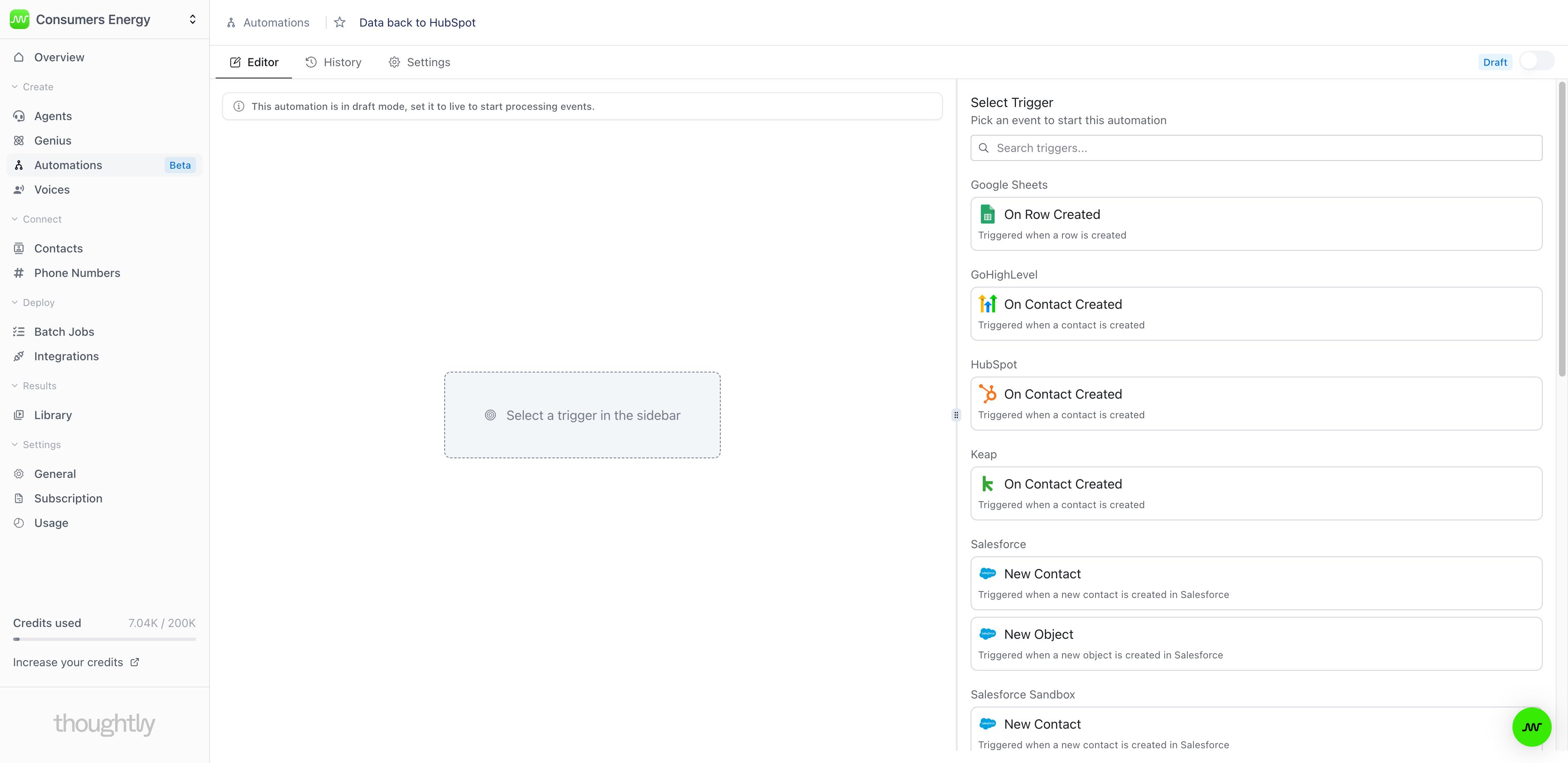Click Salesforce cloud icon beside New Object

[987, 634]
